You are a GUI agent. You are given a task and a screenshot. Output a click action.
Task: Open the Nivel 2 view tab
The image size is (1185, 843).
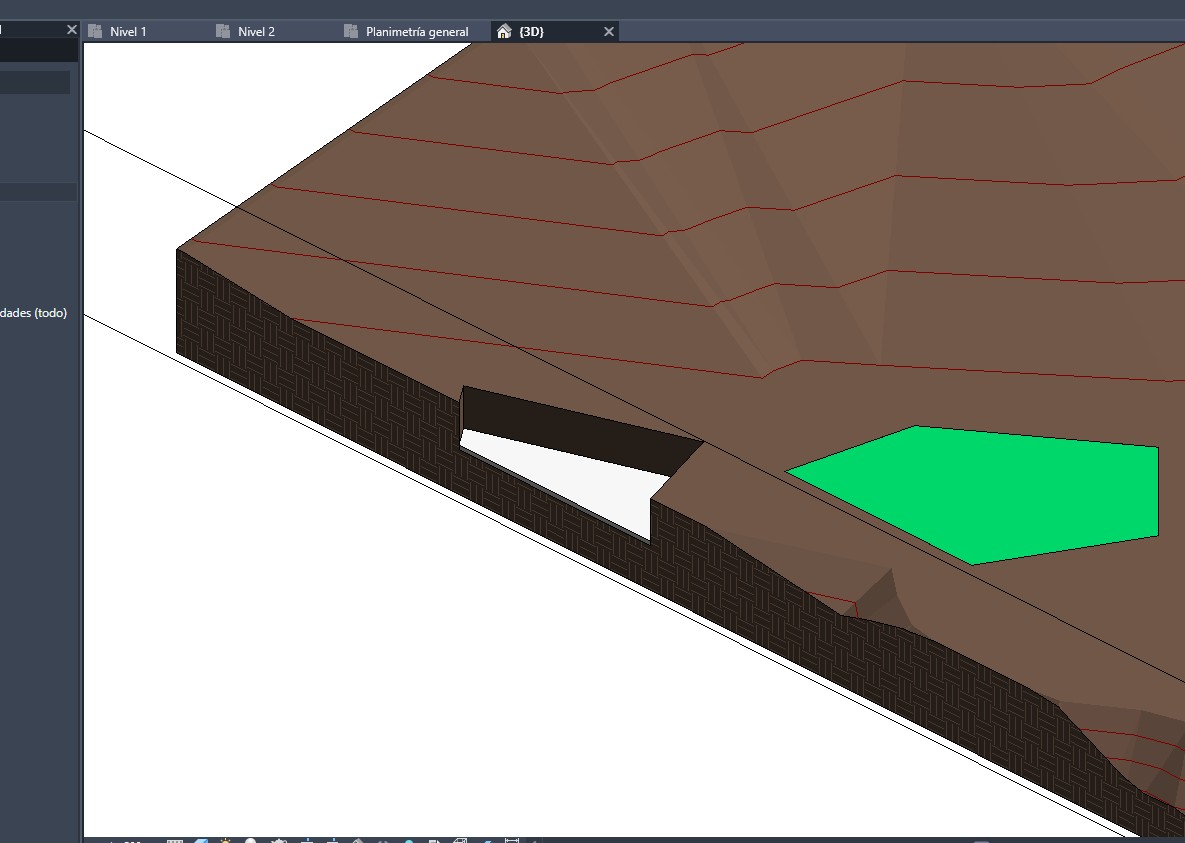(256, 32)
